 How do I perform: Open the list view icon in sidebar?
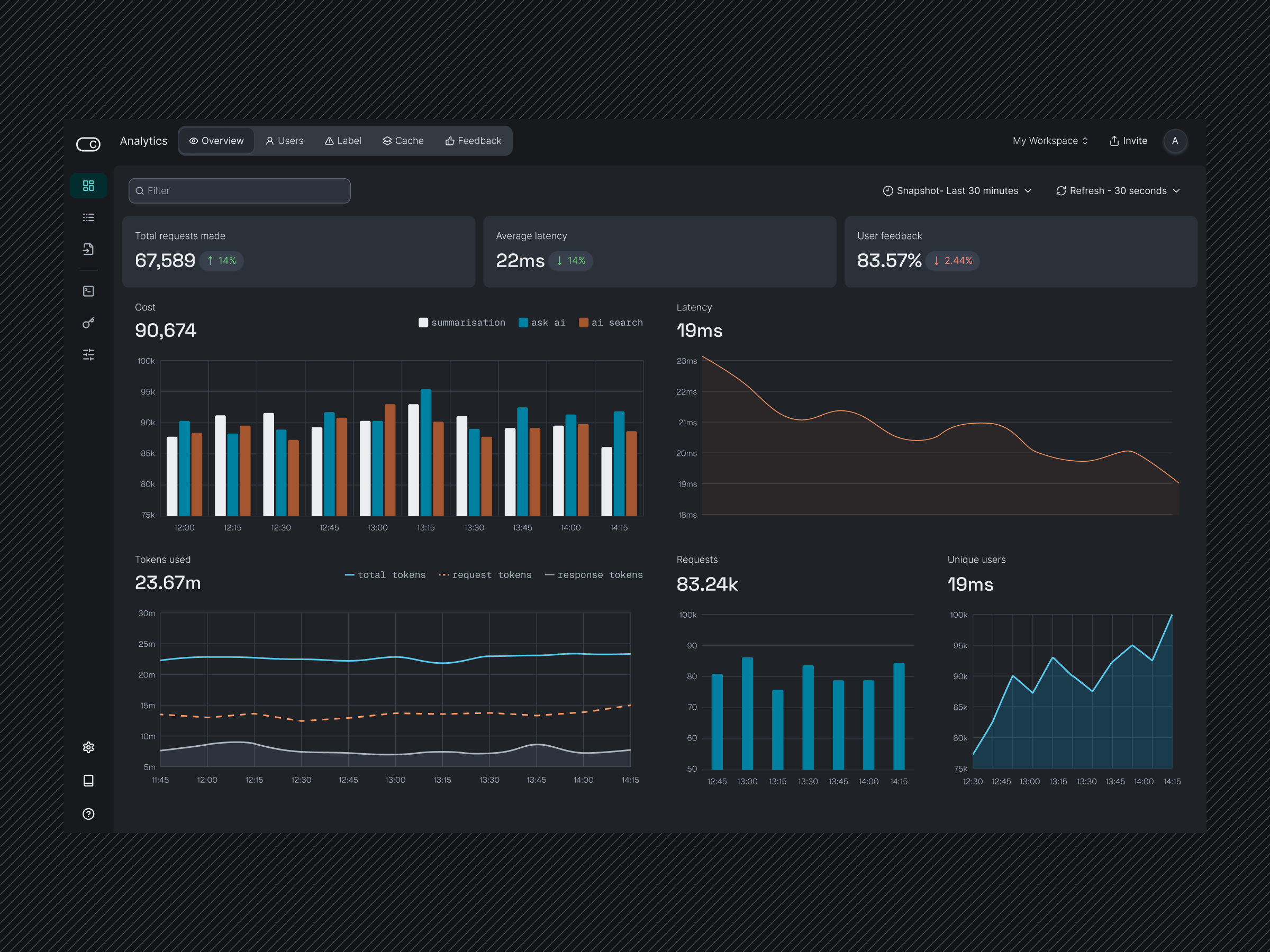coord(88,217)
